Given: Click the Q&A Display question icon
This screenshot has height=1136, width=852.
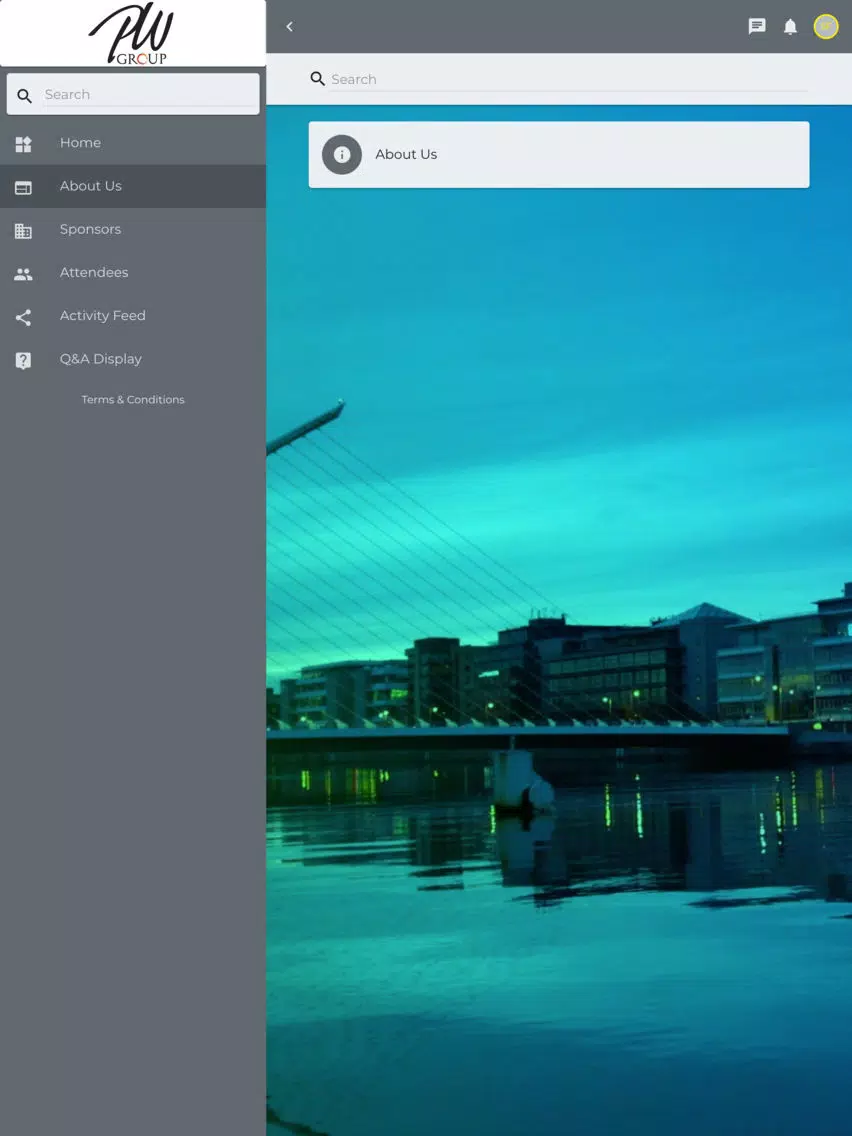Looking at the screenshot, I should [x=23, y=360].
